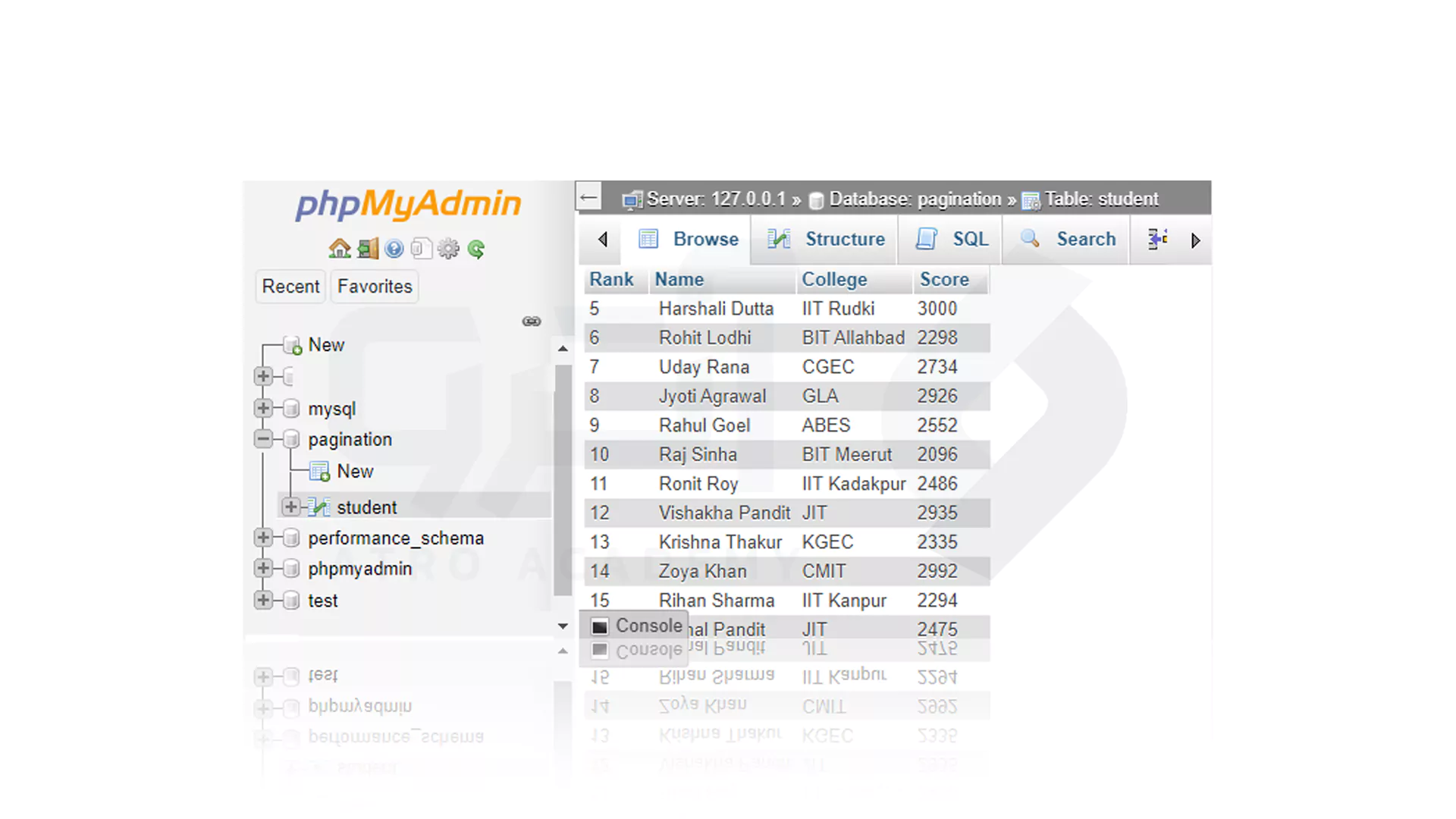Expand the unnamed node above mysql
The image size is (1456, 819).
(263, 376)
